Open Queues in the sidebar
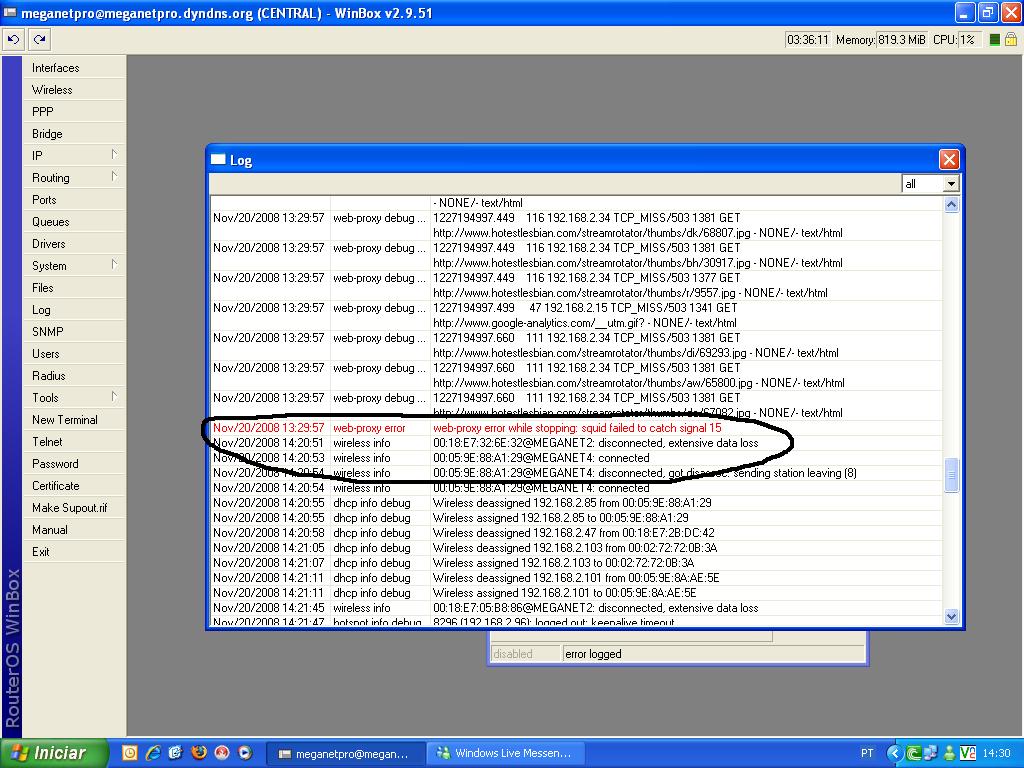Screen dimensions: 1024x768 [74, 222]
